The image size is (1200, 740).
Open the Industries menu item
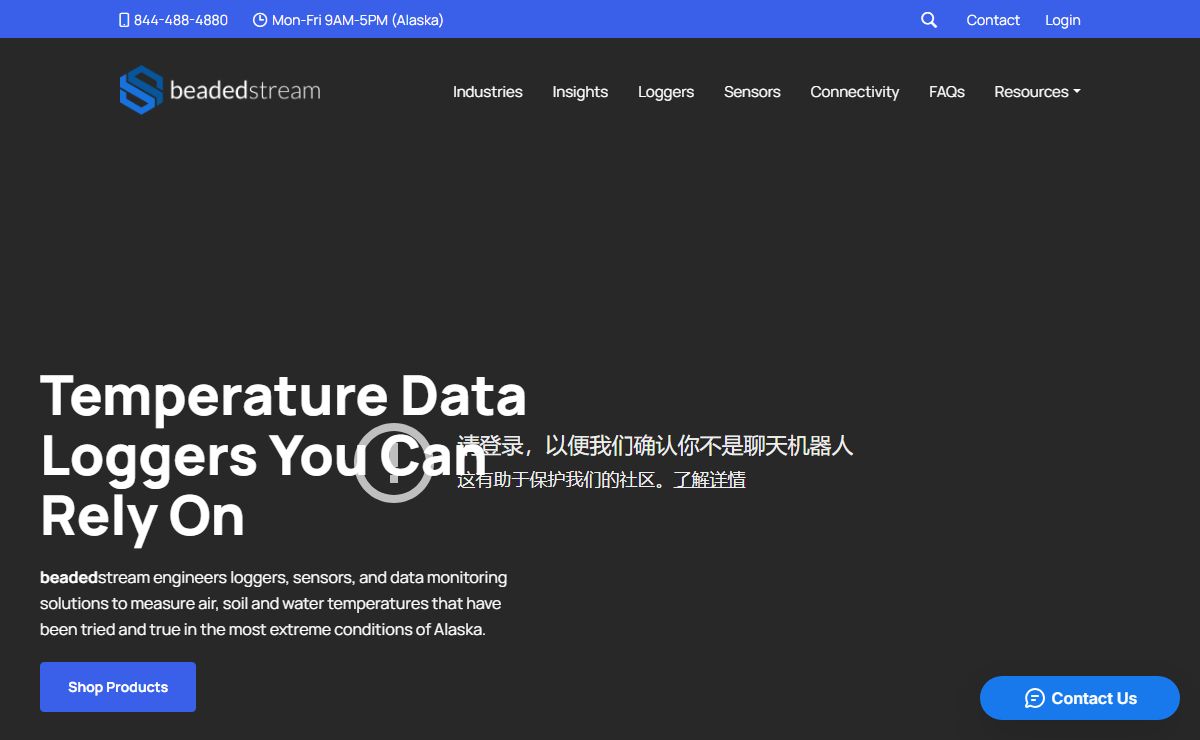[x=488, y=91]
